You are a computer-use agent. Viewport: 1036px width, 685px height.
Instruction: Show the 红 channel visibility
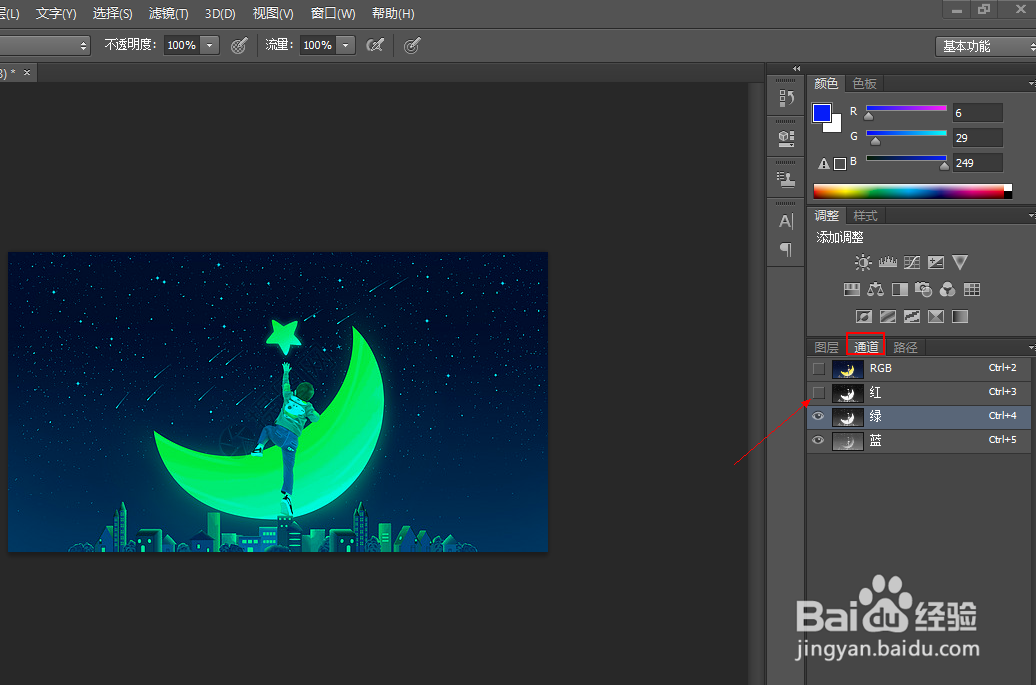coord(819,392)
